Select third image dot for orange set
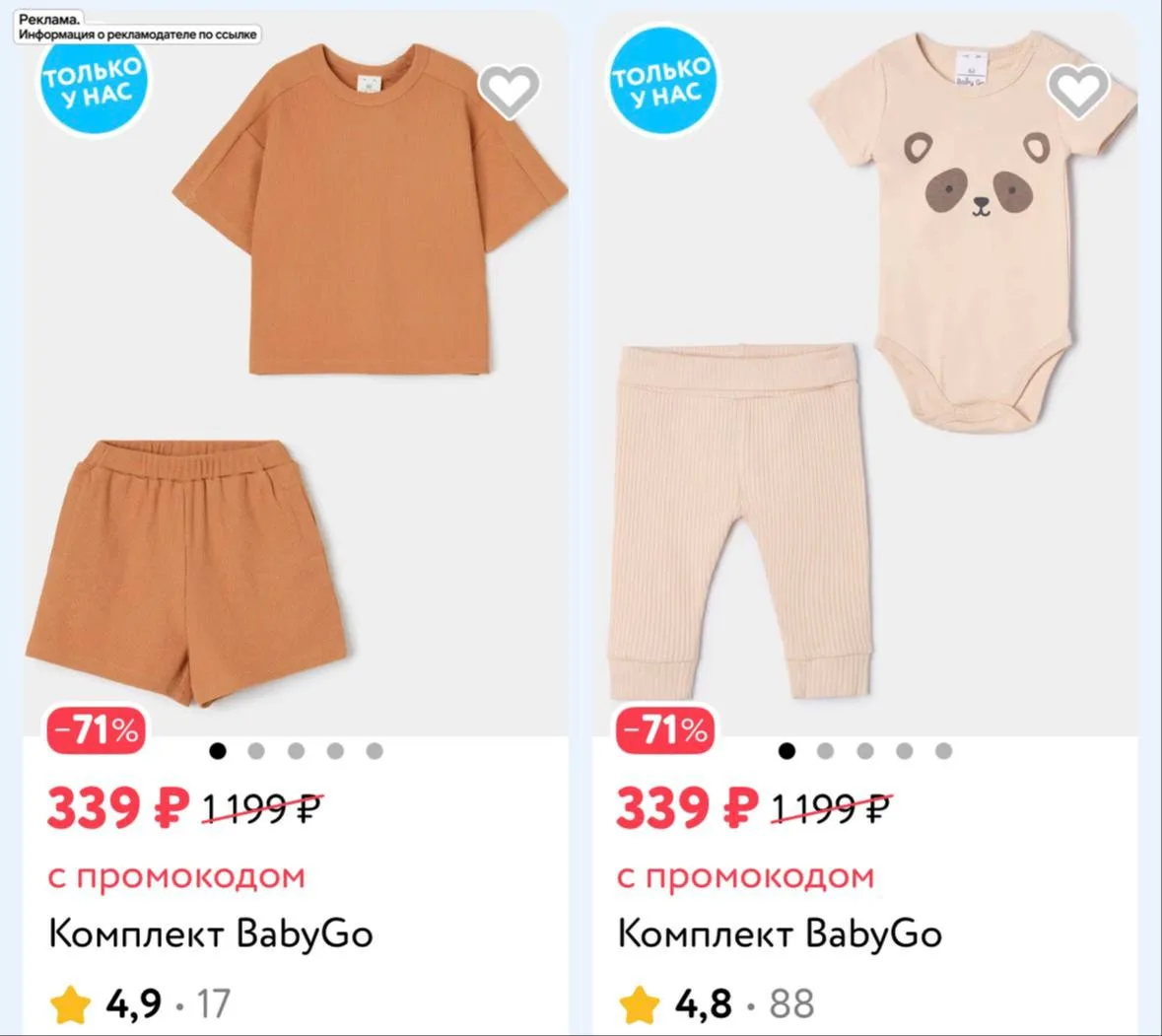This screenshot has height=1036, width=1162. pos(296,751)
